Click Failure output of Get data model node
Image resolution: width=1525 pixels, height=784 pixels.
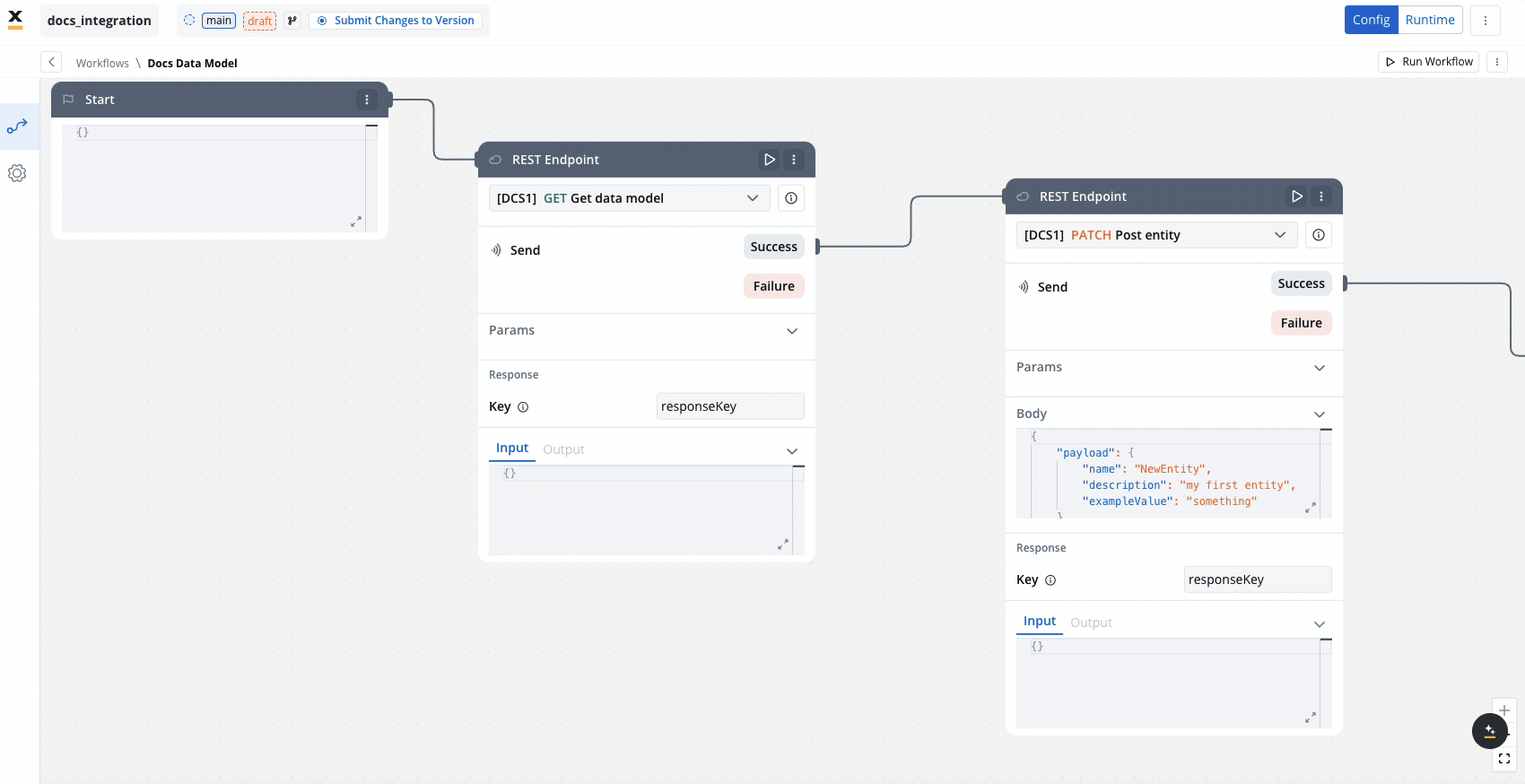[773, 286]
